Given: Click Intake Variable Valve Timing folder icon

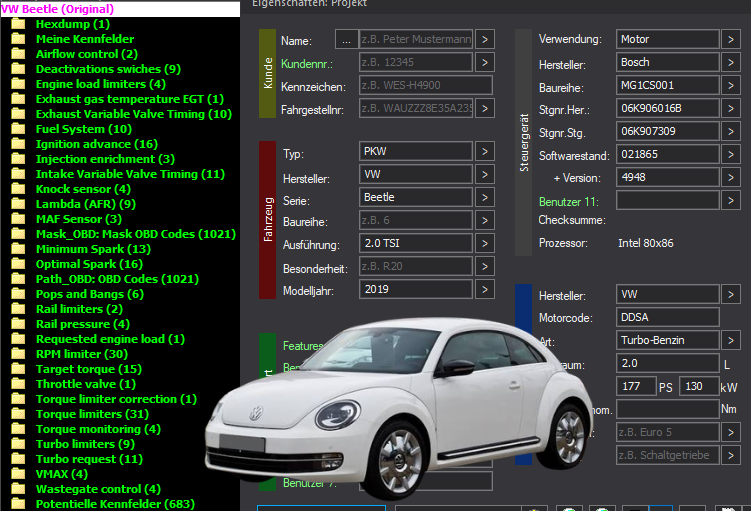Looking at the screenshot, I should point(18,174).
